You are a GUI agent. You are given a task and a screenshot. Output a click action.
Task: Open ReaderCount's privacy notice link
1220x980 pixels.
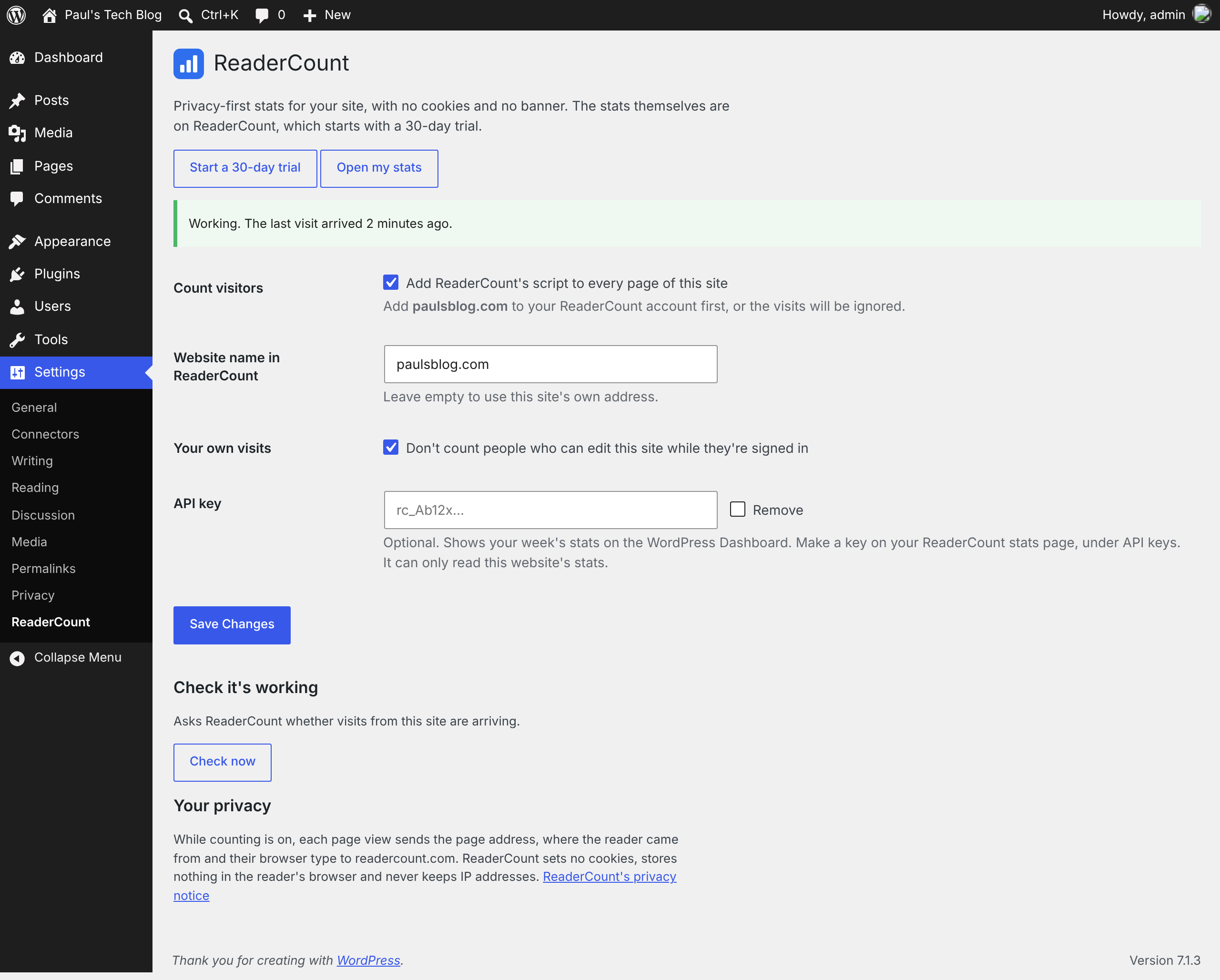[610, 877]
